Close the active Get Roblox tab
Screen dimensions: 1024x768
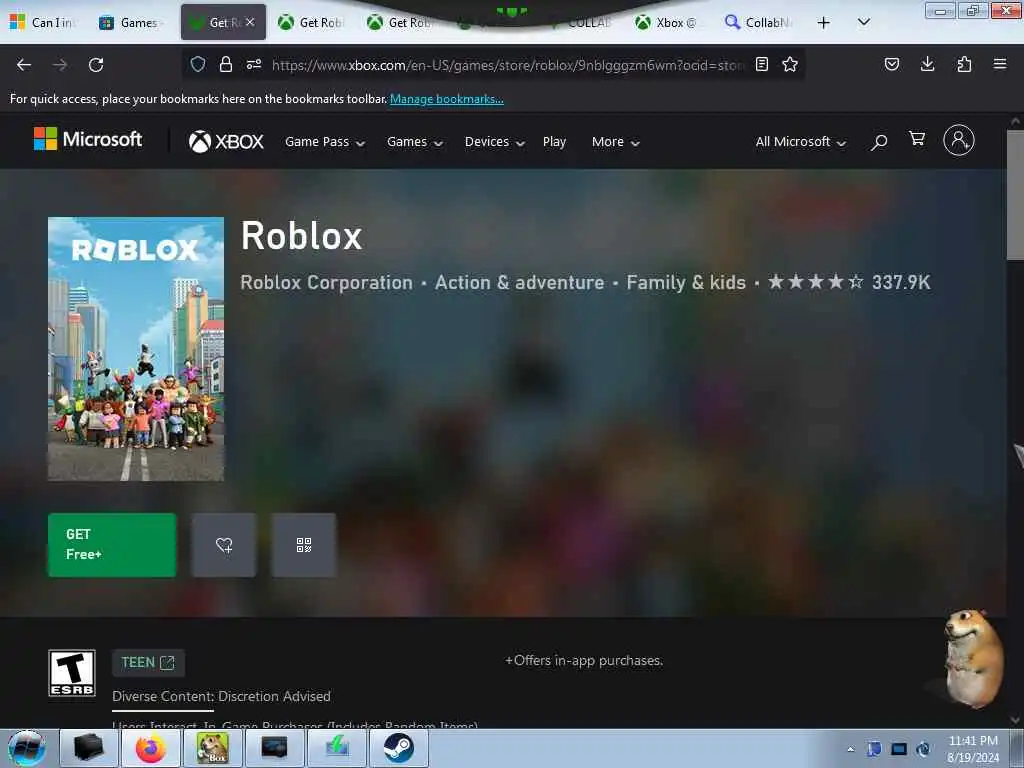point(250,22)
